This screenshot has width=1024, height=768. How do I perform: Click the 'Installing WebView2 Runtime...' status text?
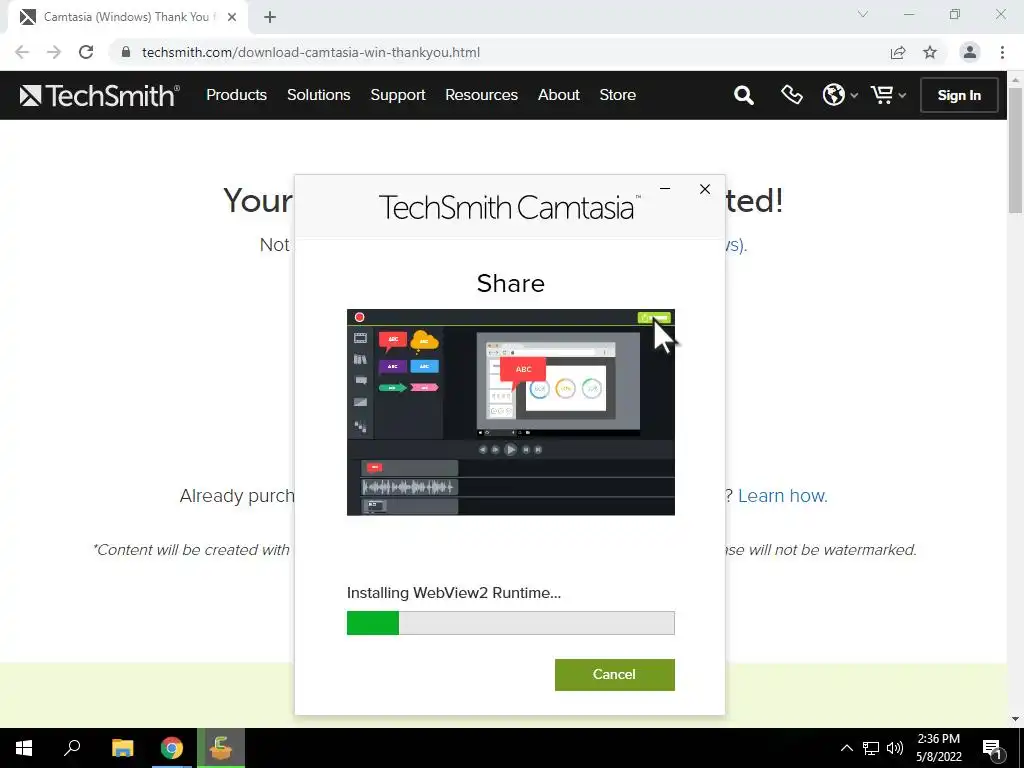point(454,593)
